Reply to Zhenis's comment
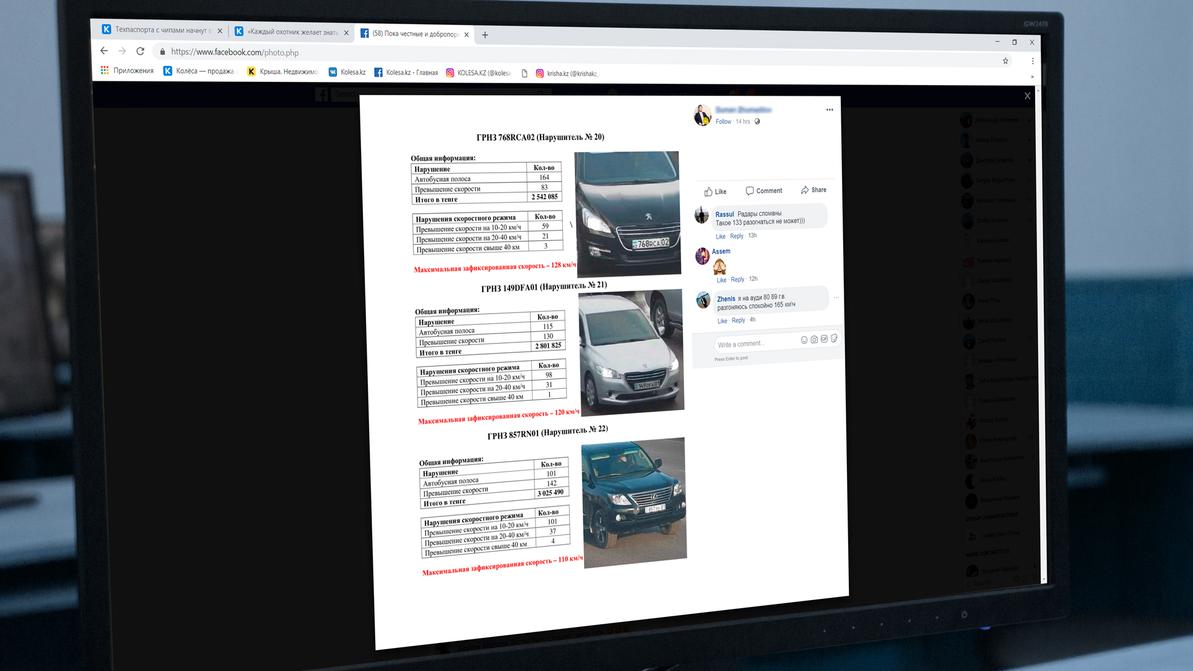Screen dimensions: 1193x671 click(x=738, y=321)
